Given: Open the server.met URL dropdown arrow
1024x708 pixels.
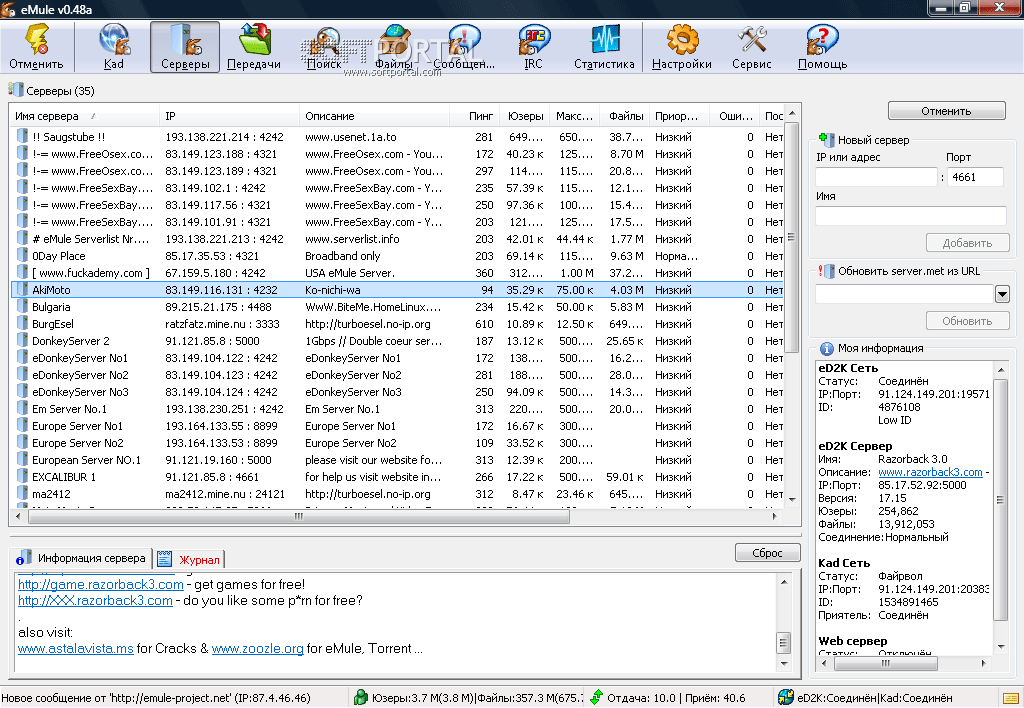Looking at the screenshot, I should (x=1002, y=295).
